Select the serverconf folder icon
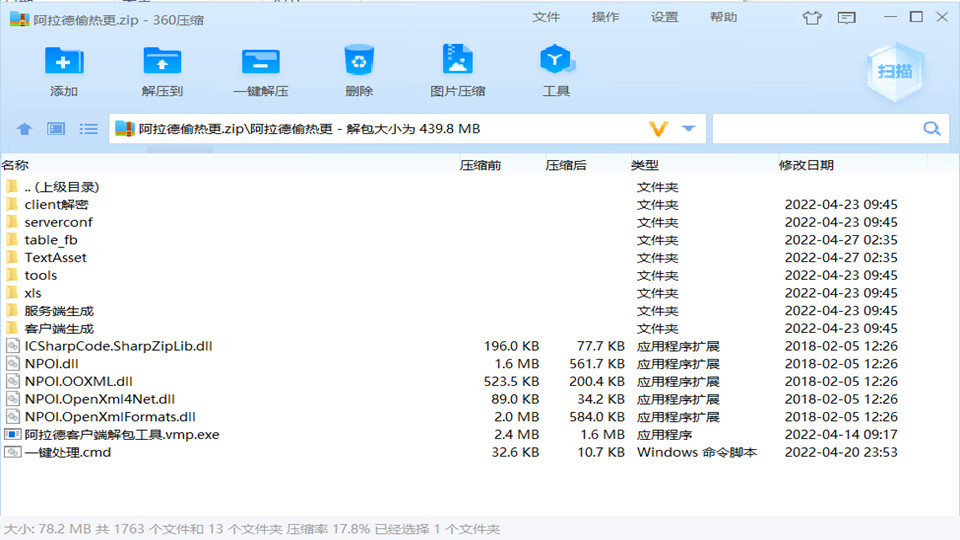The height and width of the screenshot is (540, 960). 12,222
